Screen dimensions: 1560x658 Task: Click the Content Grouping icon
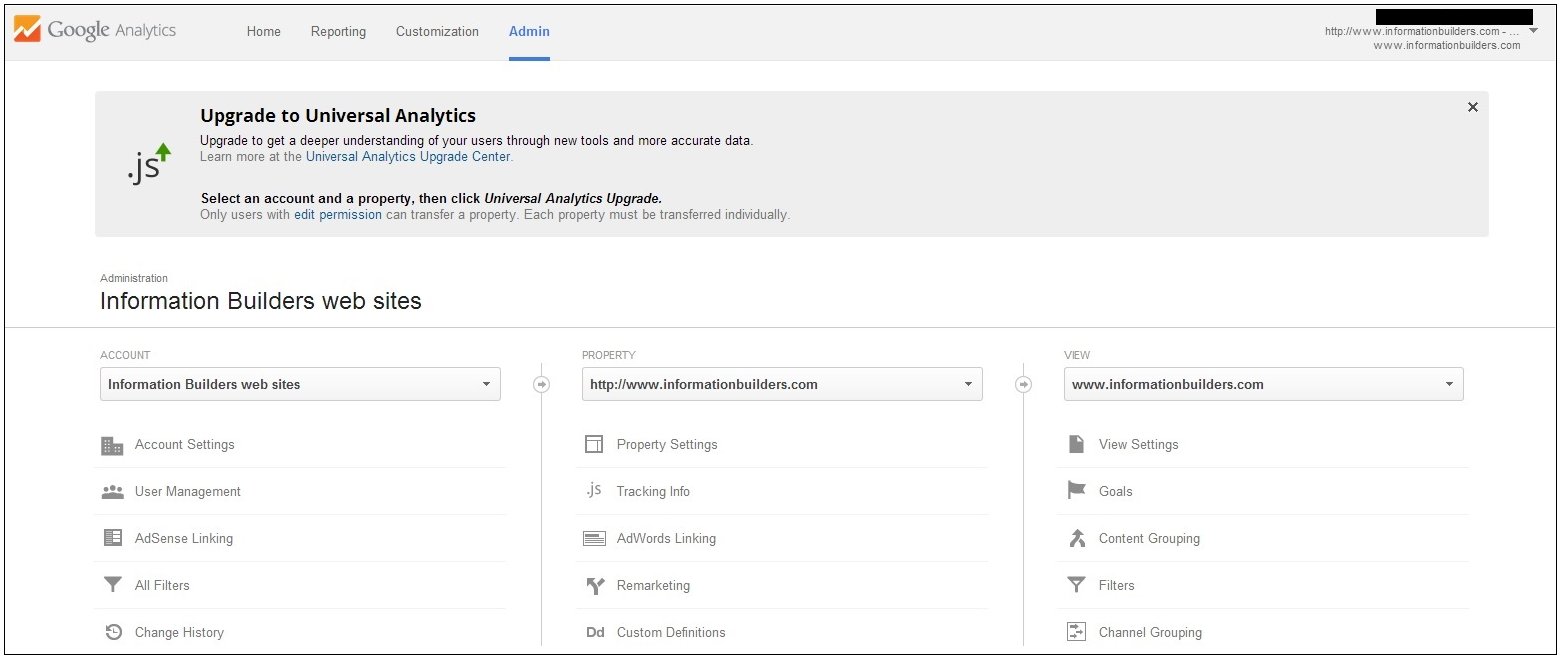(1076, 538)
